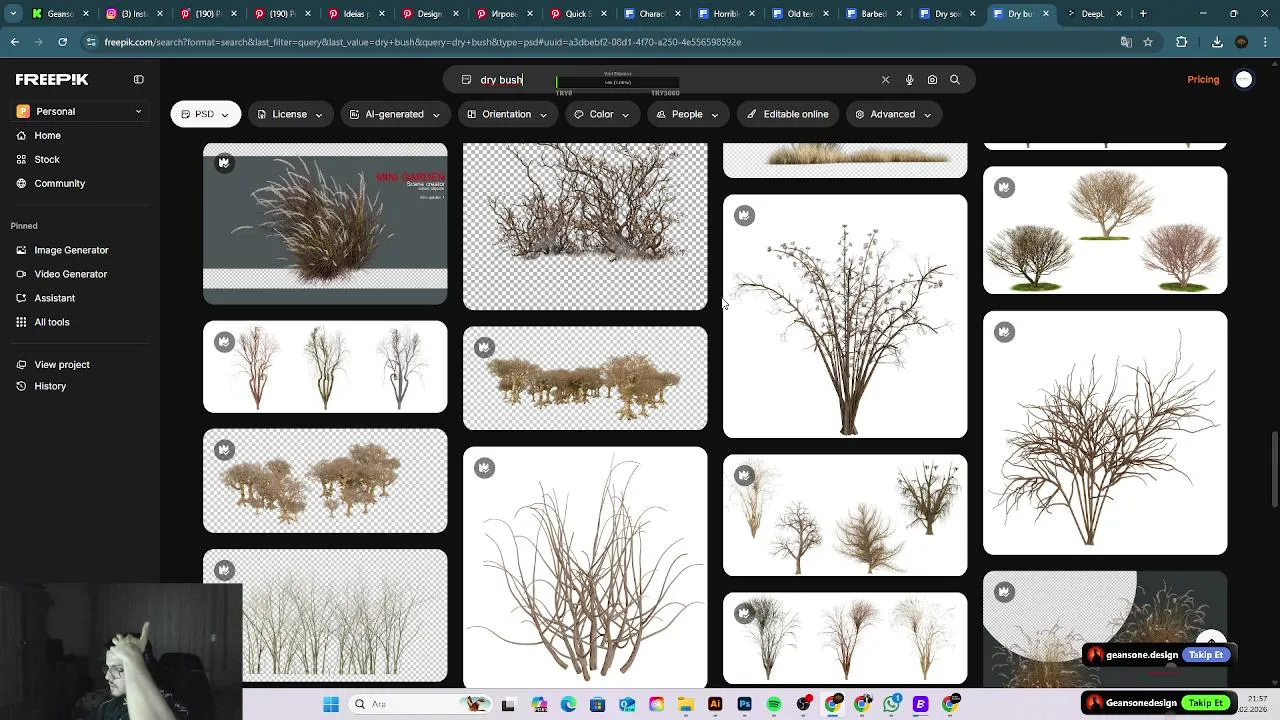The height and width of the screenshot is (720, 1280).
Task: Open a new browser tab
Action: [1143, 14]
